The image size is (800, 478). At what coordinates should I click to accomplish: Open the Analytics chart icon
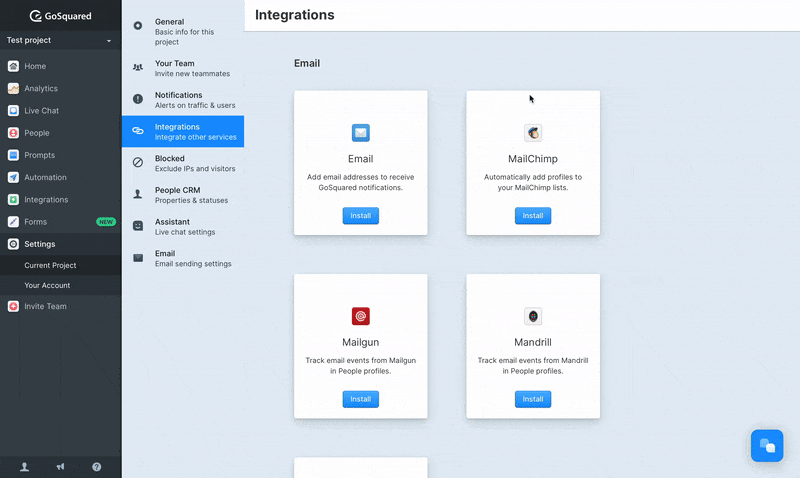13,88
